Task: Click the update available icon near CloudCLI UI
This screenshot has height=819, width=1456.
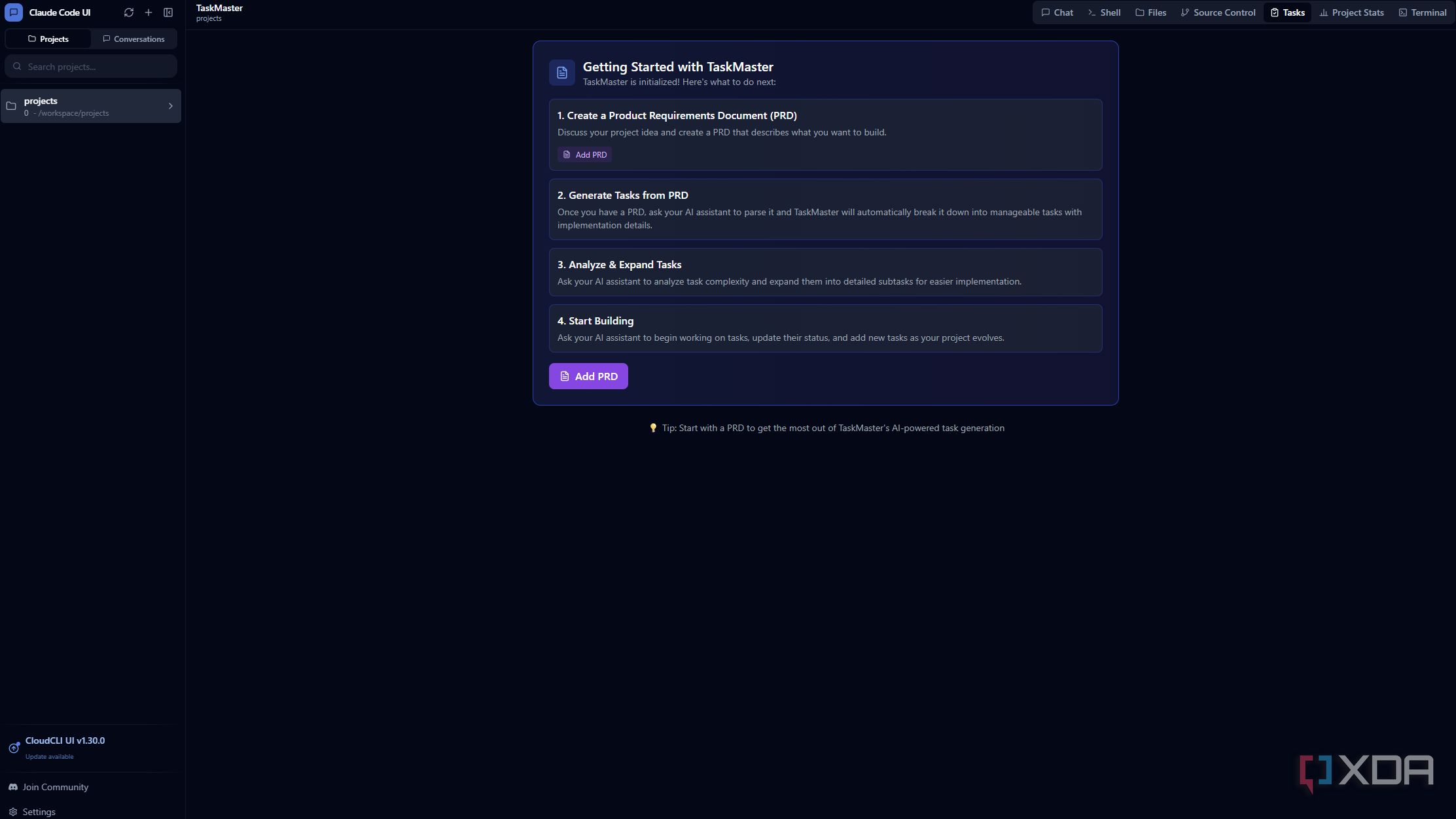Action: tap(14, 748)
